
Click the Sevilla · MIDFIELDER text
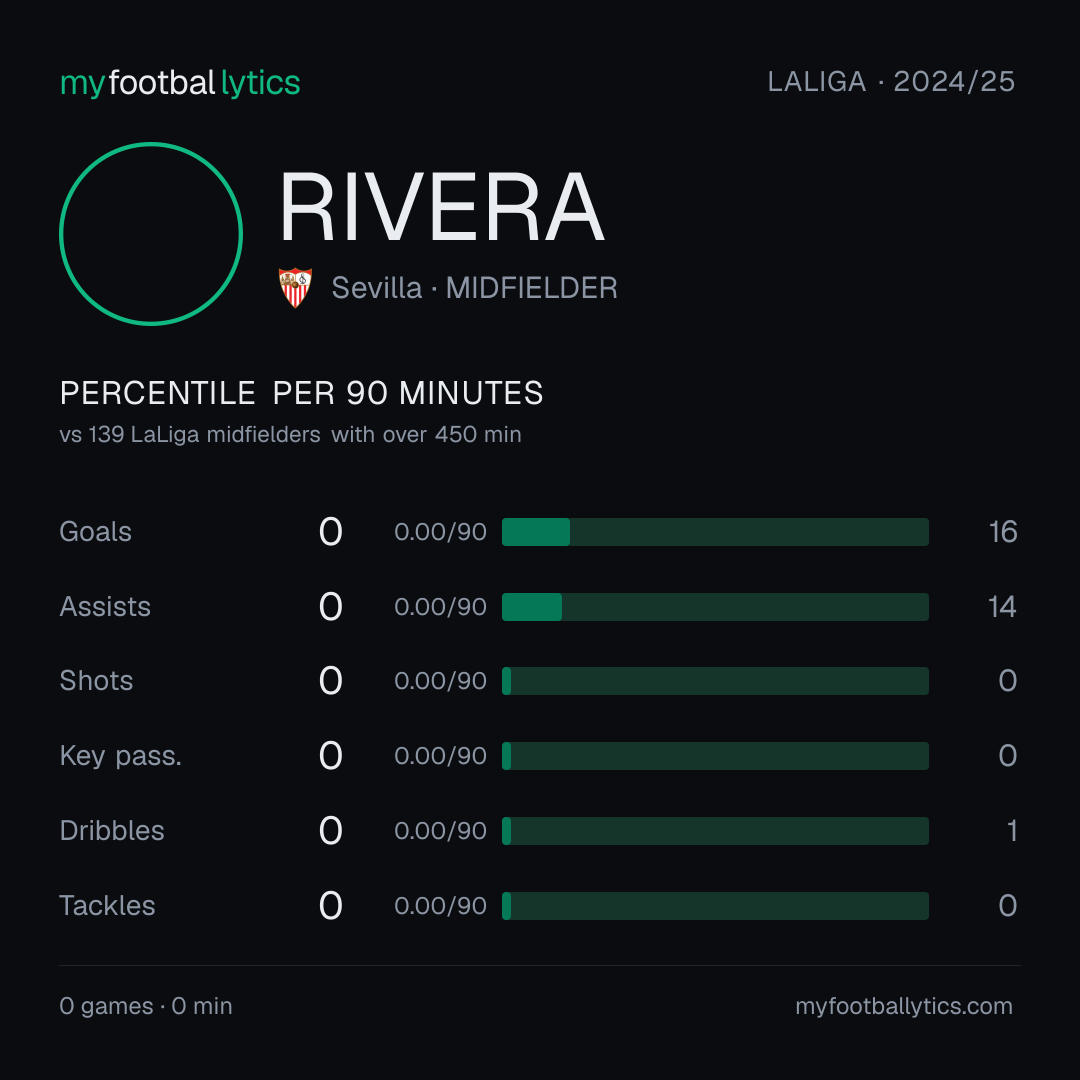pos(475,288)
